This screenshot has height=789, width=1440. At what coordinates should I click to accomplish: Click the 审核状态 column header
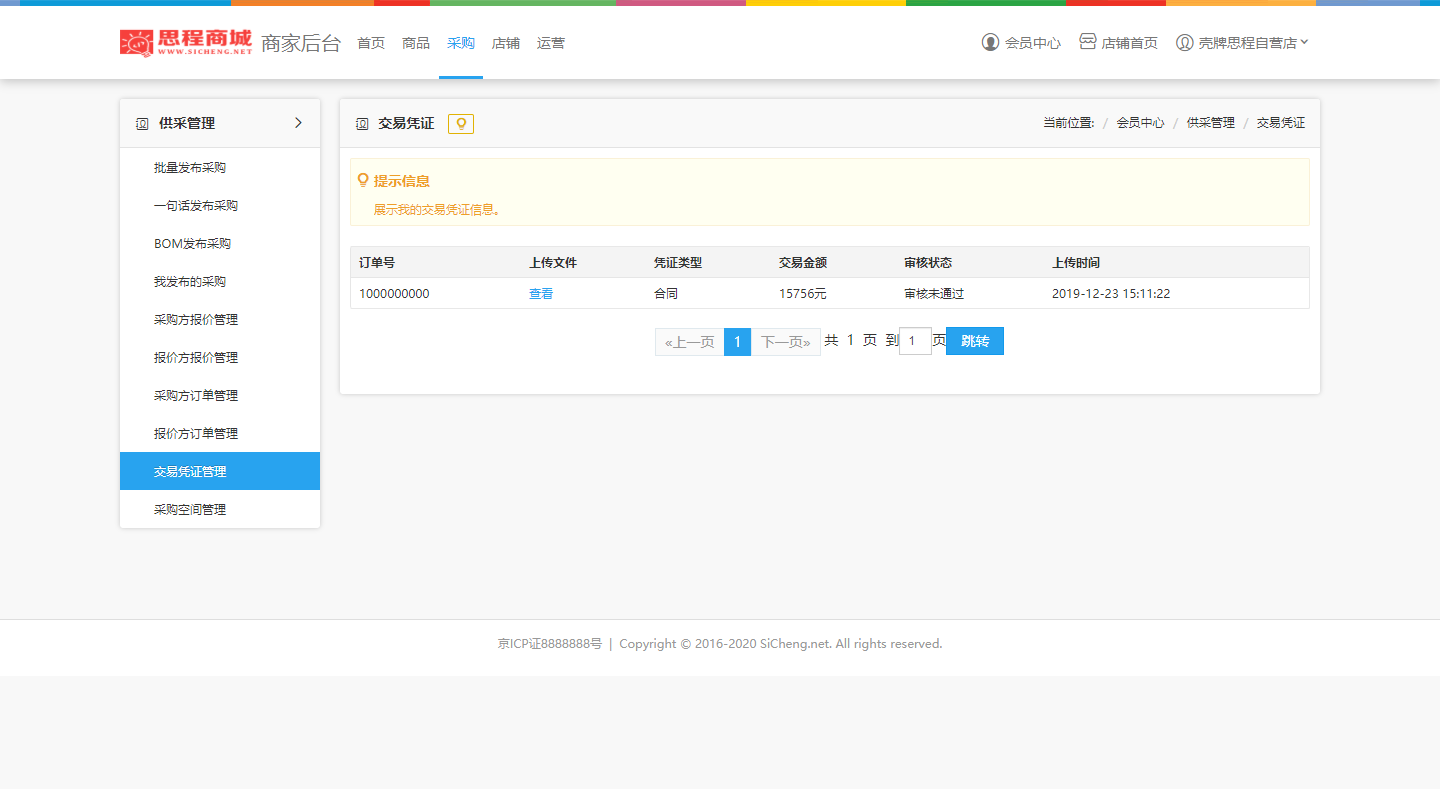(928, 263)
